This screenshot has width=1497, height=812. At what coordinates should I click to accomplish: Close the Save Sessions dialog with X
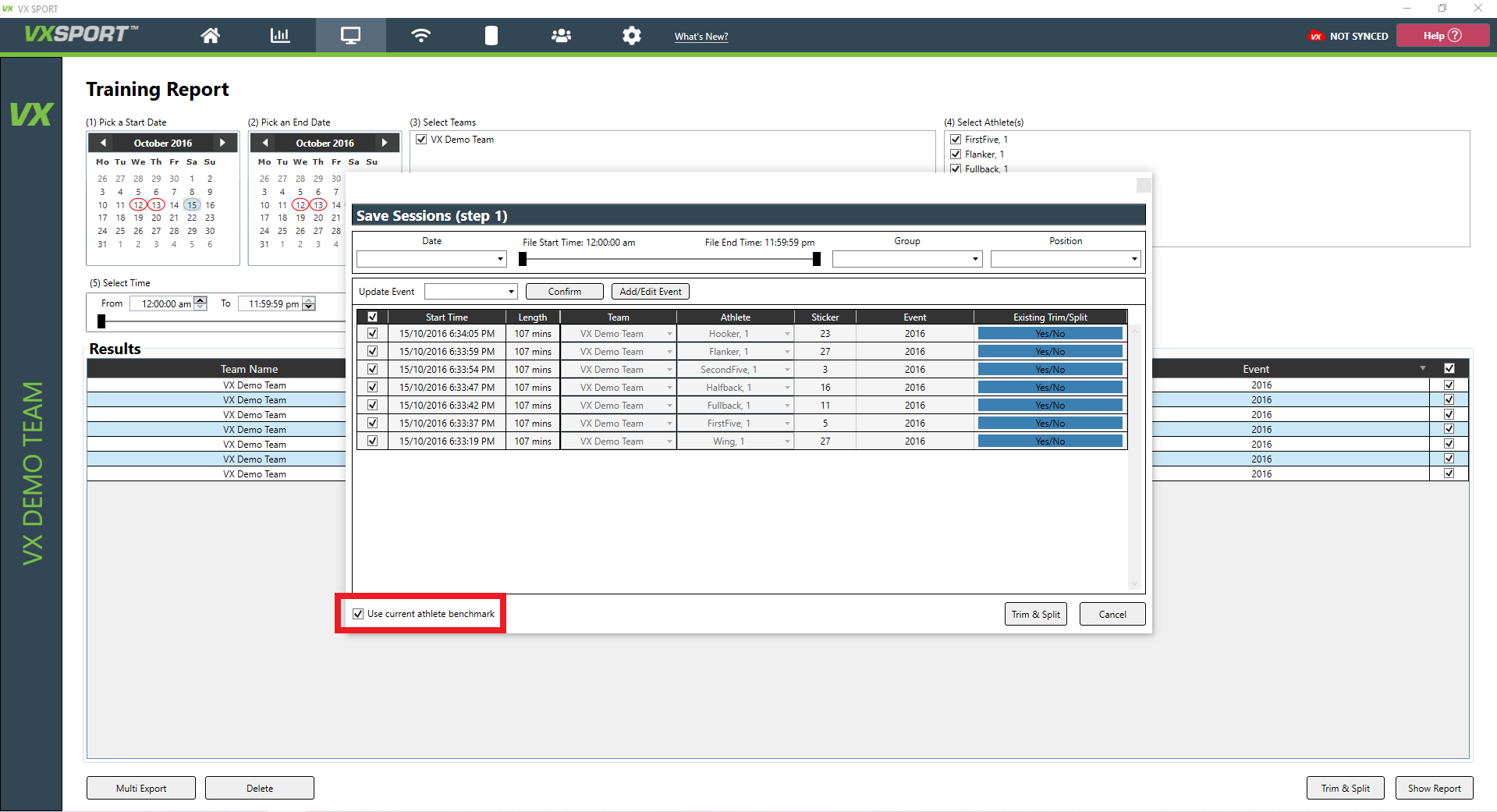[1144, 185]
